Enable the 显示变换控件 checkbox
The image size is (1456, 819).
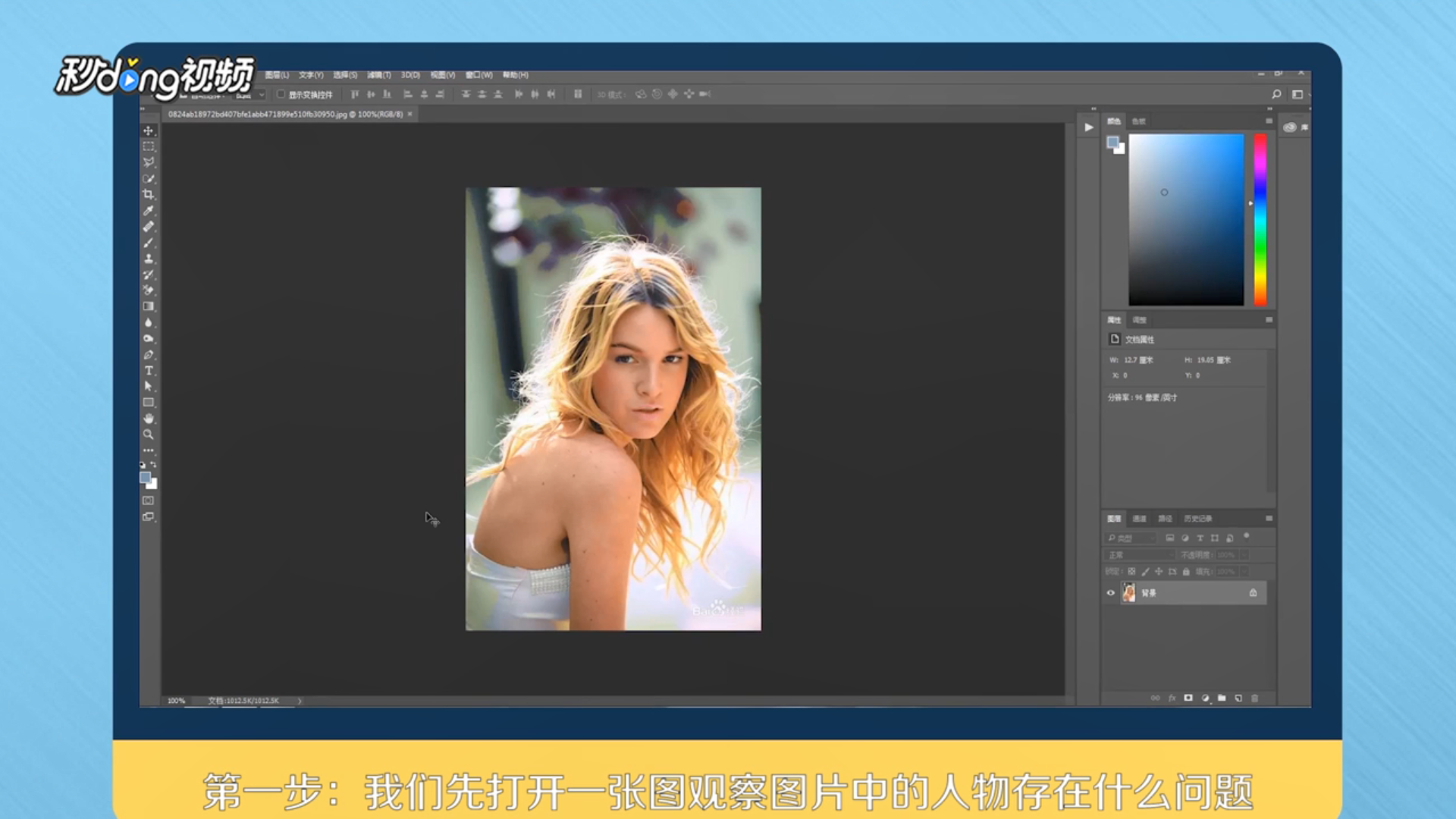(281, 95)
